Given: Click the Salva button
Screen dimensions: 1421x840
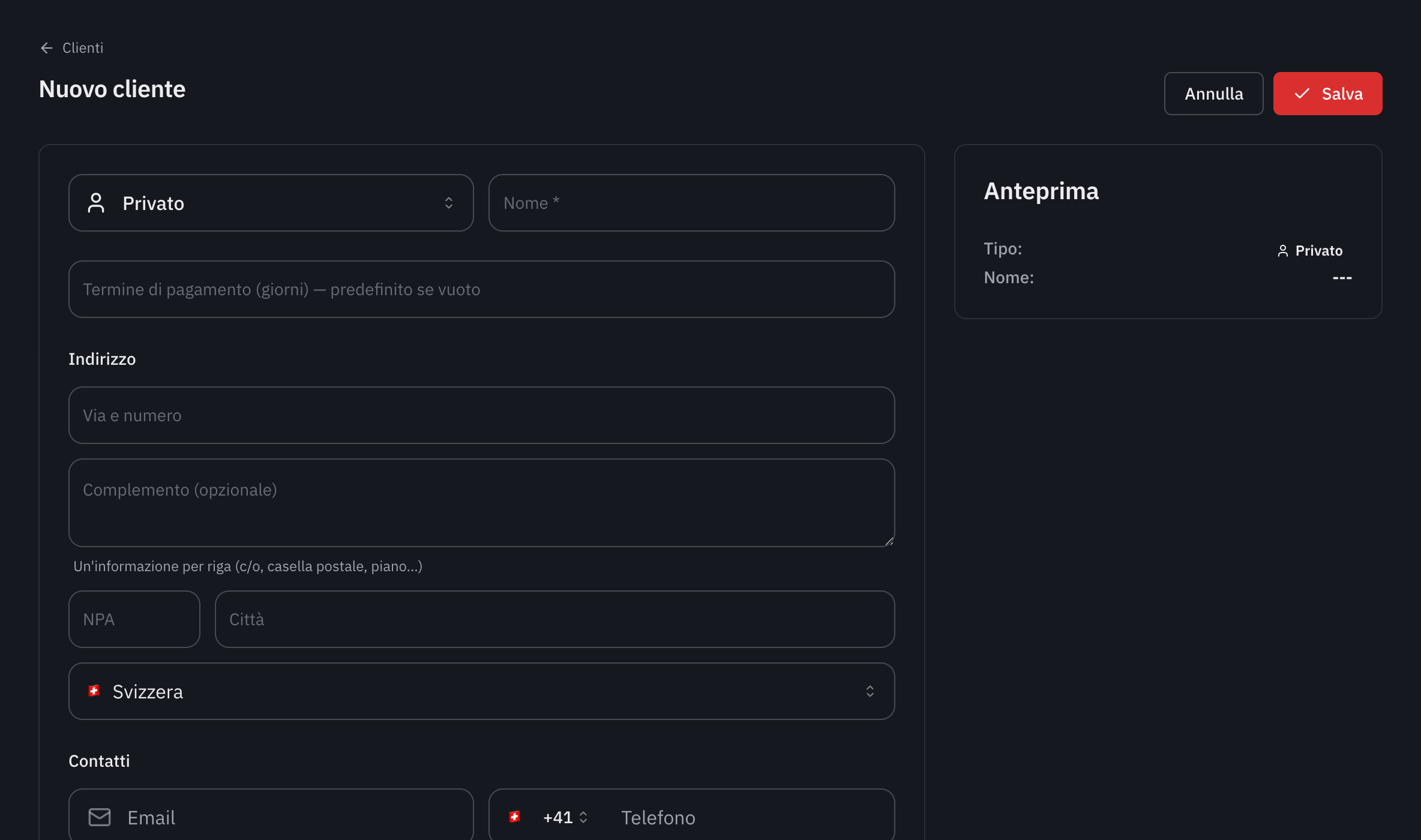Looking at the screenshot, I should [x=1327, y=94].
